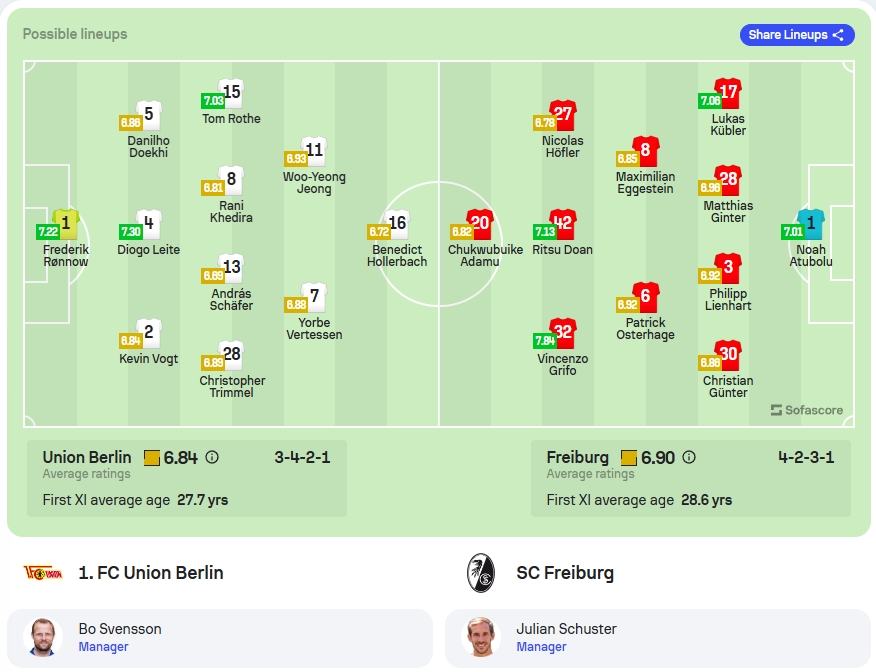The image size is (876, 672).
Task: Click Diogo Leite's 7.30 rating badge
Action: pyautogui.click(x=131, y=231)
